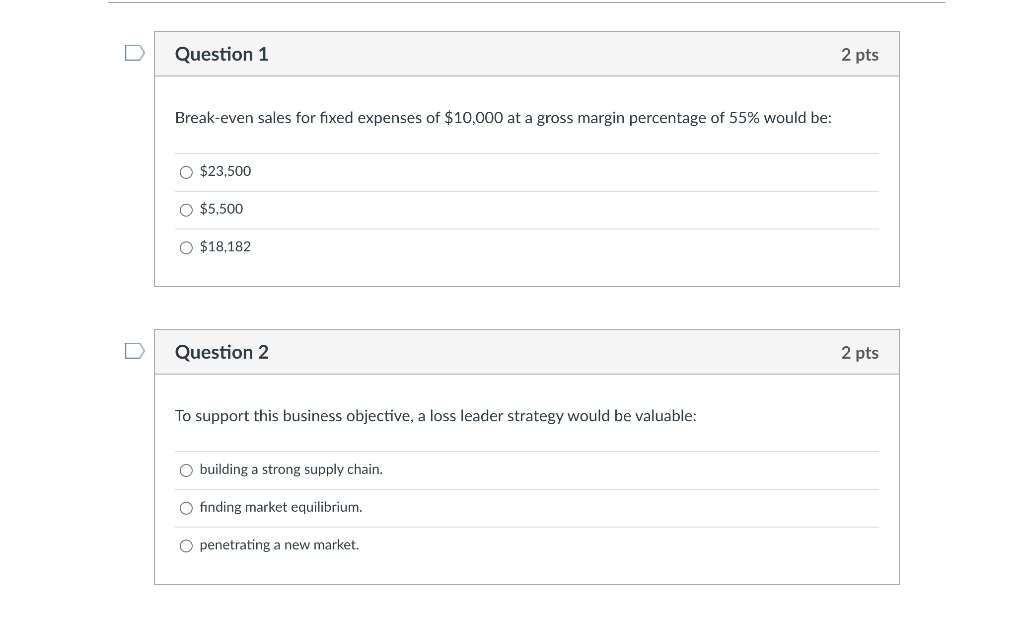Viewport: 1024px width, 617px height.
Task: Click the $5,500 answer text label
Action: [220, 209]
